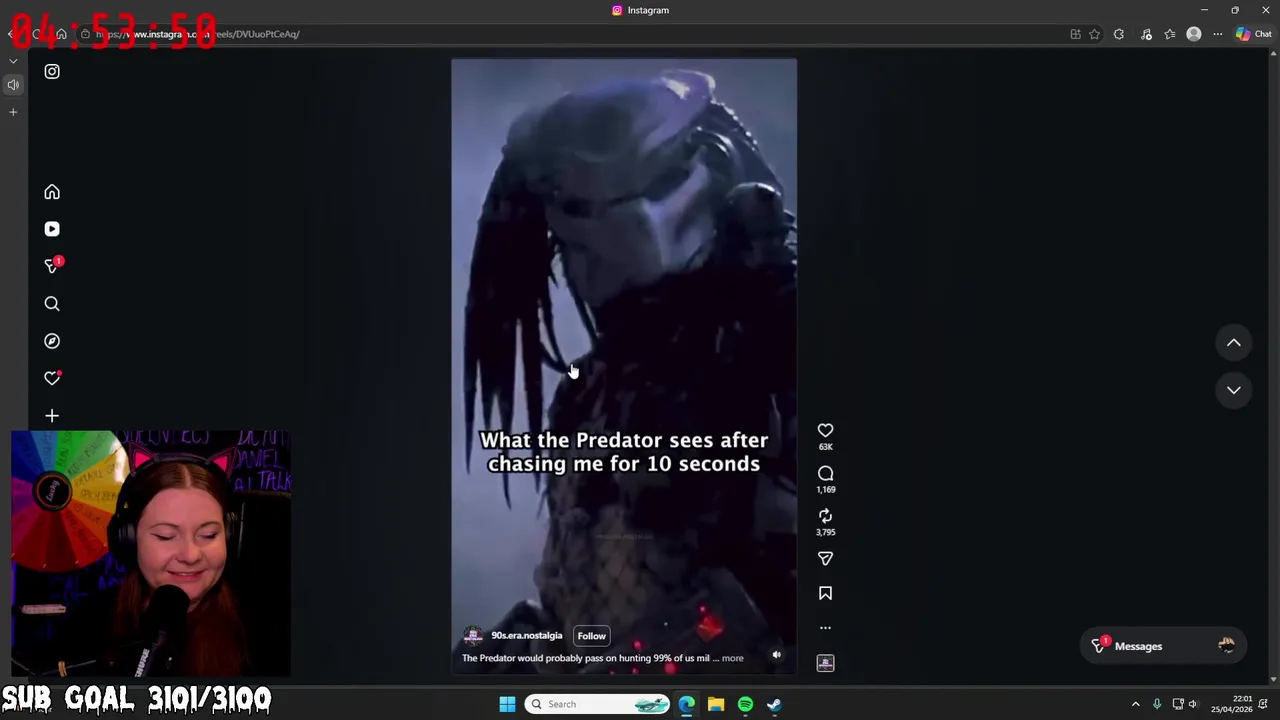Open comments on the reel

pos(825,474)
